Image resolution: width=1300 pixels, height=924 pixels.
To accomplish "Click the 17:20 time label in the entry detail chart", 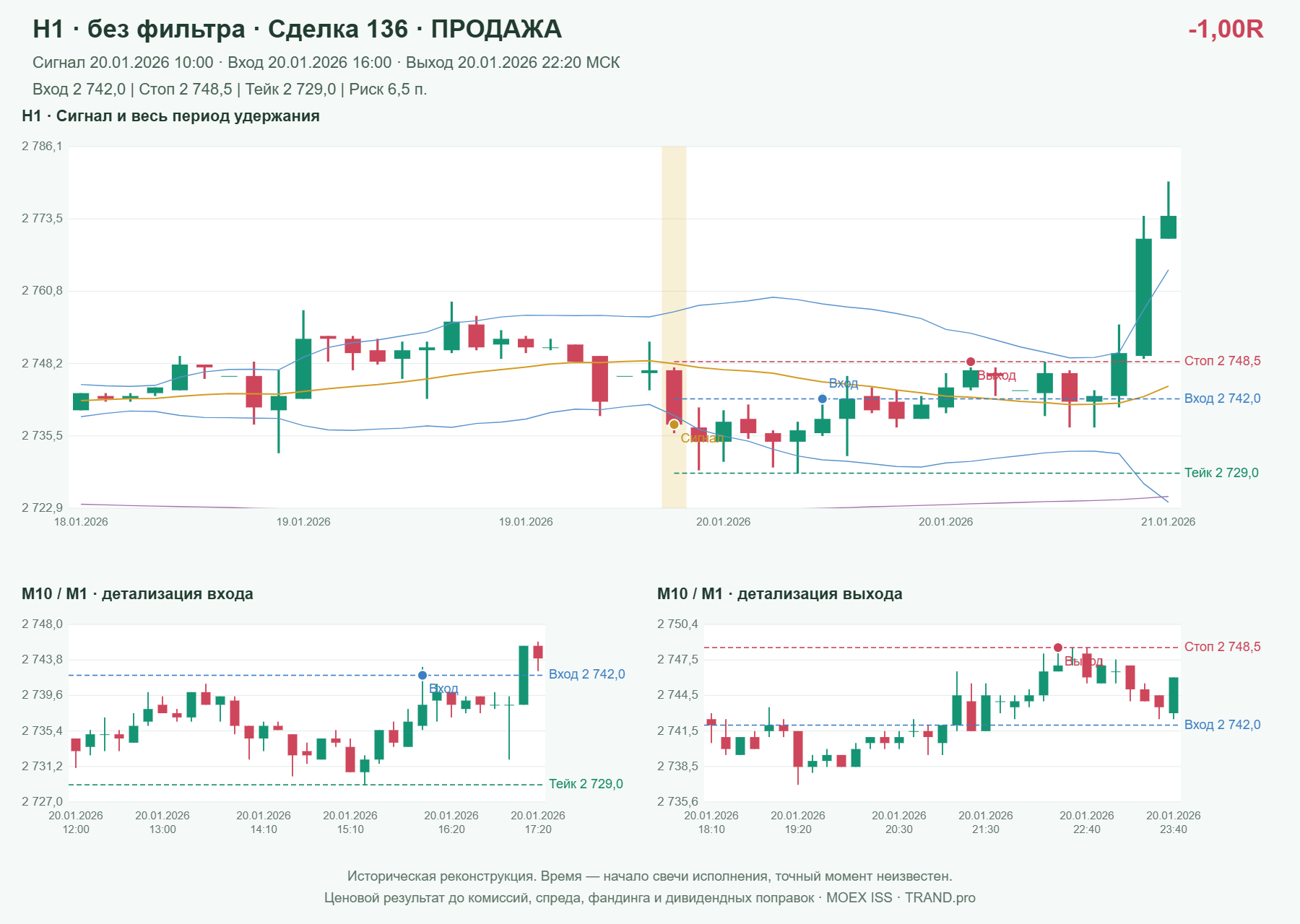I will pyautogui.click(x=538, y=829).
